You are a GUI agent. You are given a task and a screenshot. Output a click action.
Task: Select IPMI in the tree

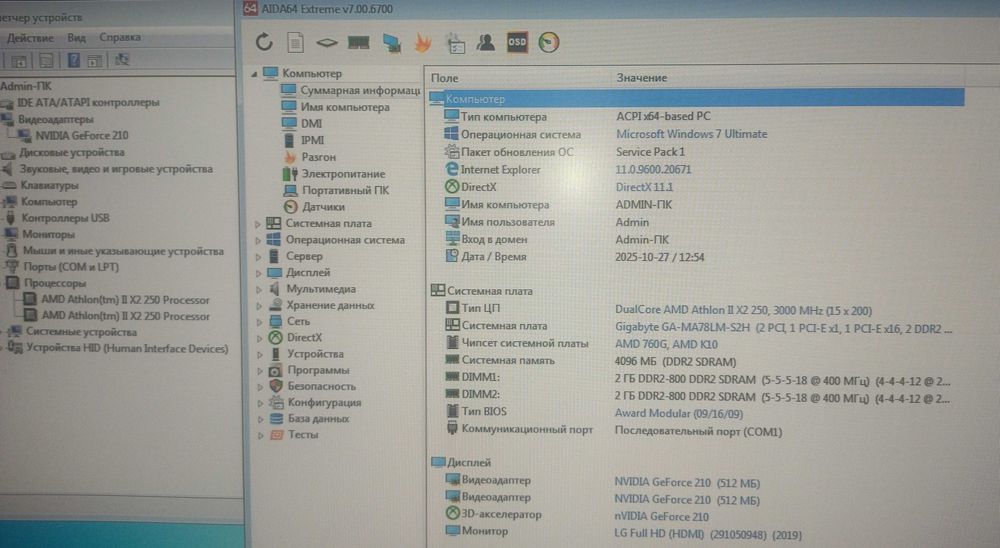(x=312, y=140)
